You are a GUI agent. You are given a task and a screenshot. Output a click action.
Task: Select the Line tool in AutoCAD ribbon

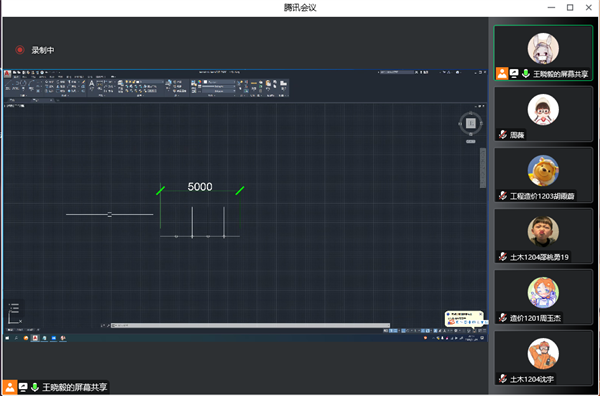[x=8, y=85]
